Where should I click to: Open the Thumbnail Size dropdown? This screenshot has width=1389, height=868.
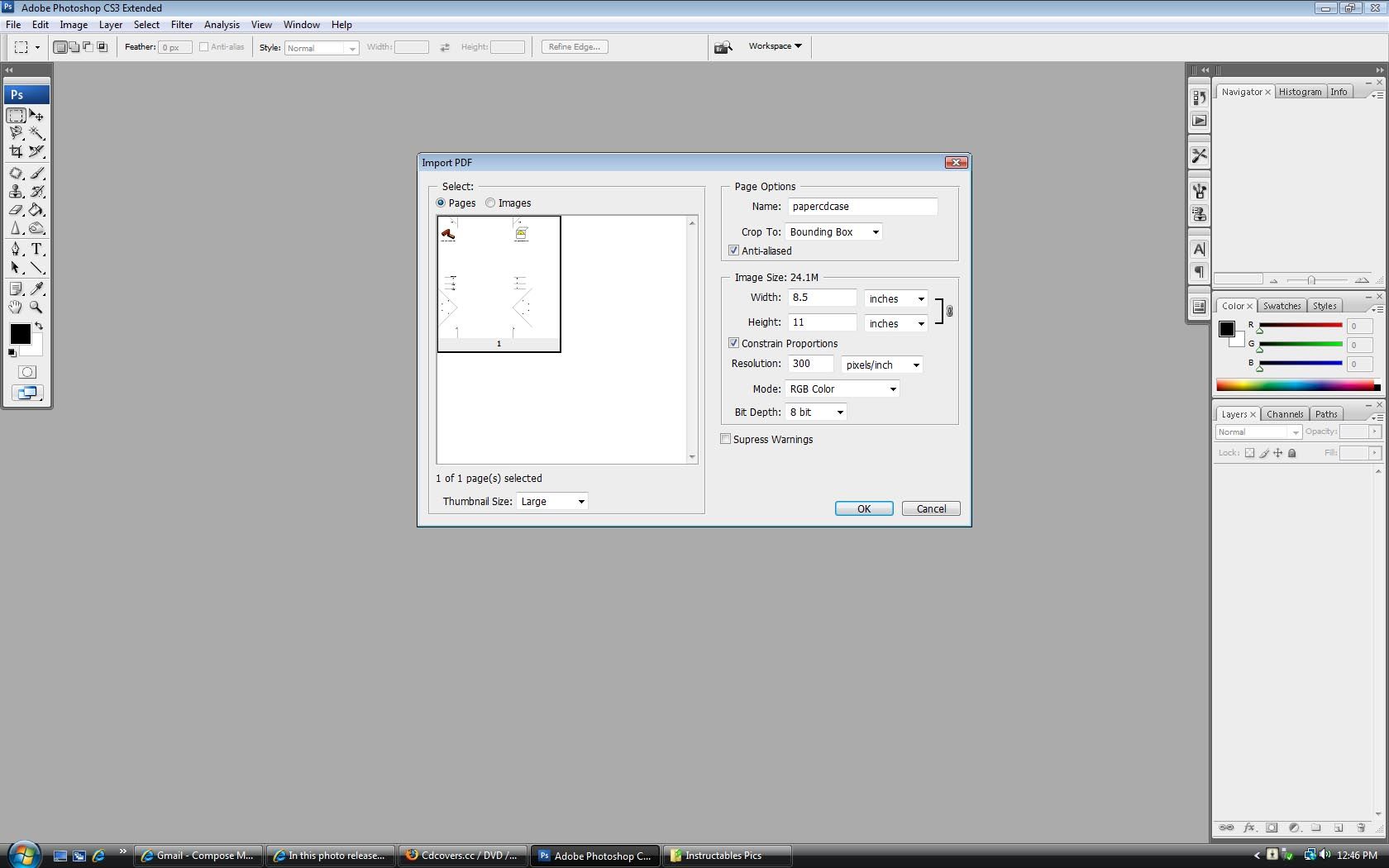(x=552, y=501)
